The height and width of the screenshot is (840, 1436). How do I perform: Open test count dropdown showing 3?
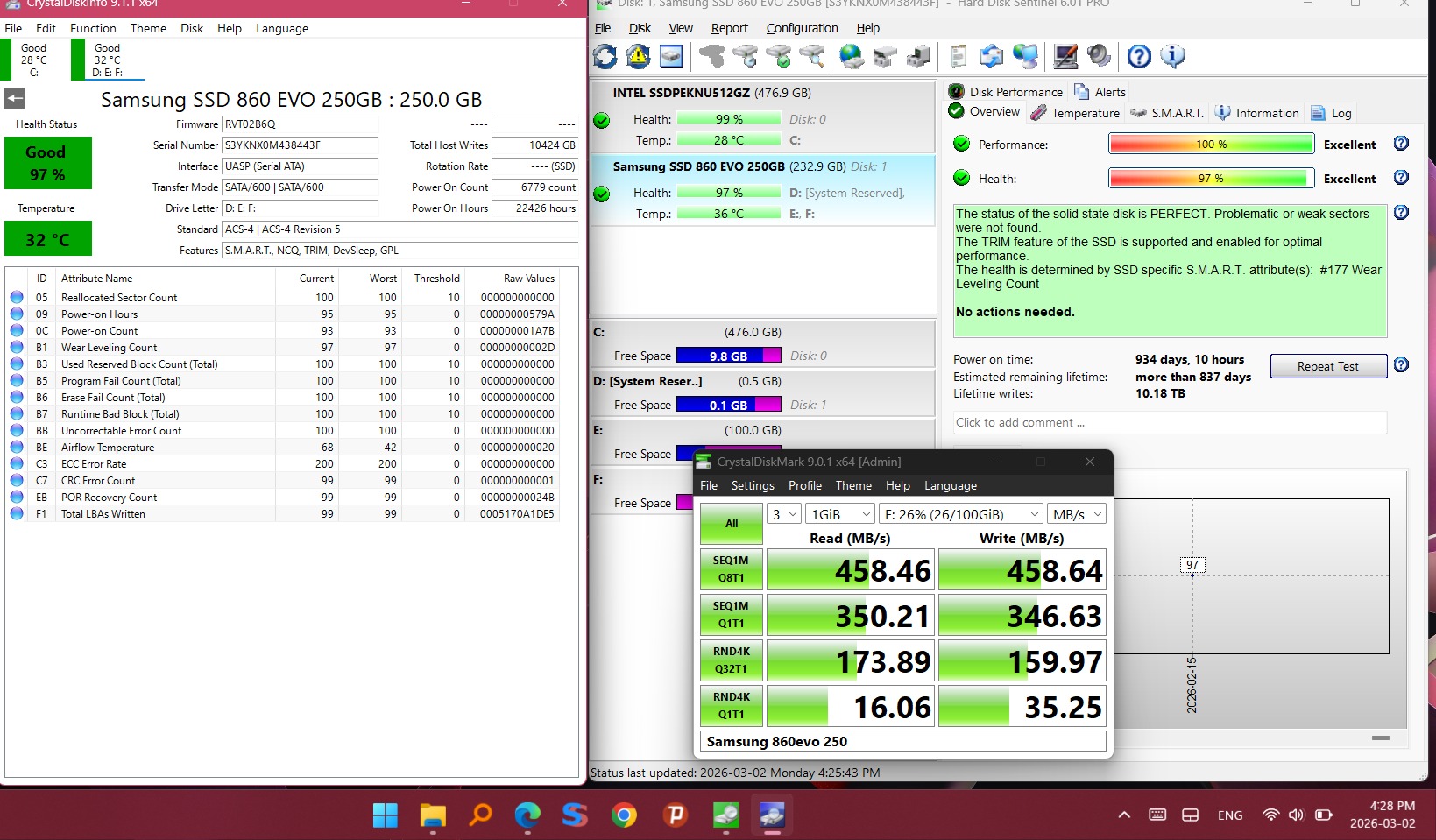(784, 514)
